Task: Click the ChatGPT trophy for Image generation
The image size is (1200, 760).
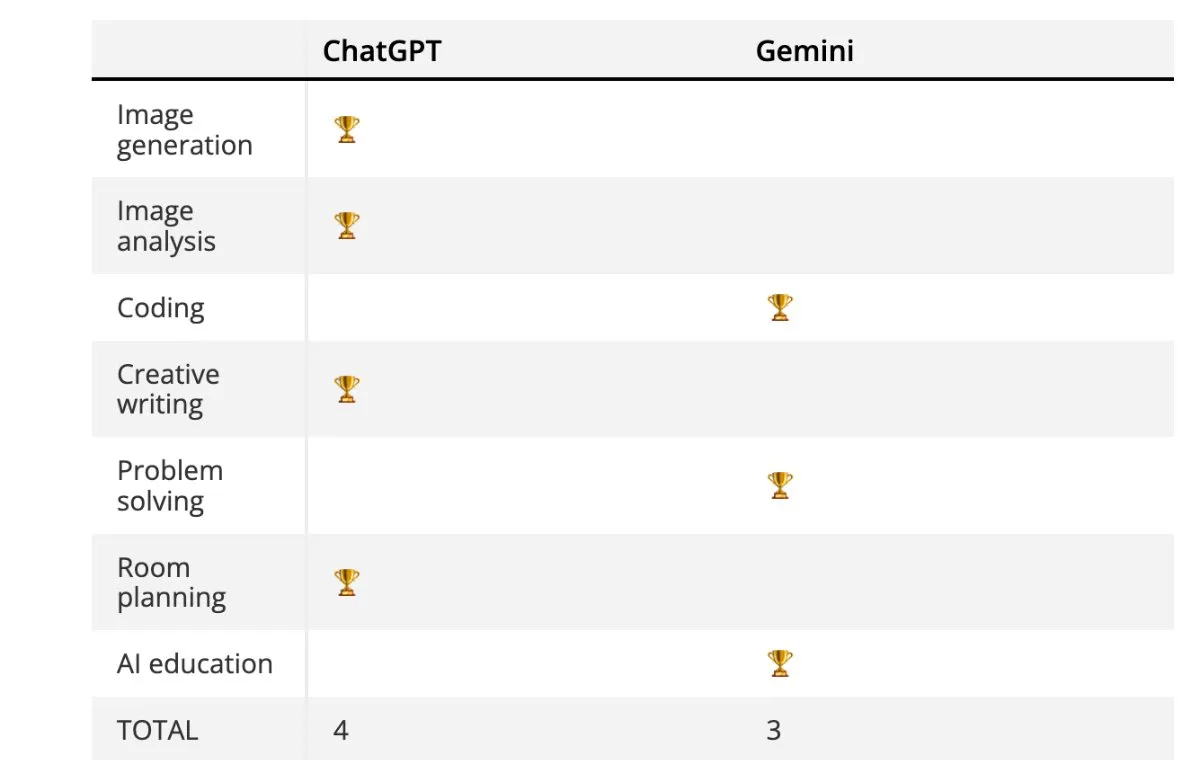Action: coord(347,129)
